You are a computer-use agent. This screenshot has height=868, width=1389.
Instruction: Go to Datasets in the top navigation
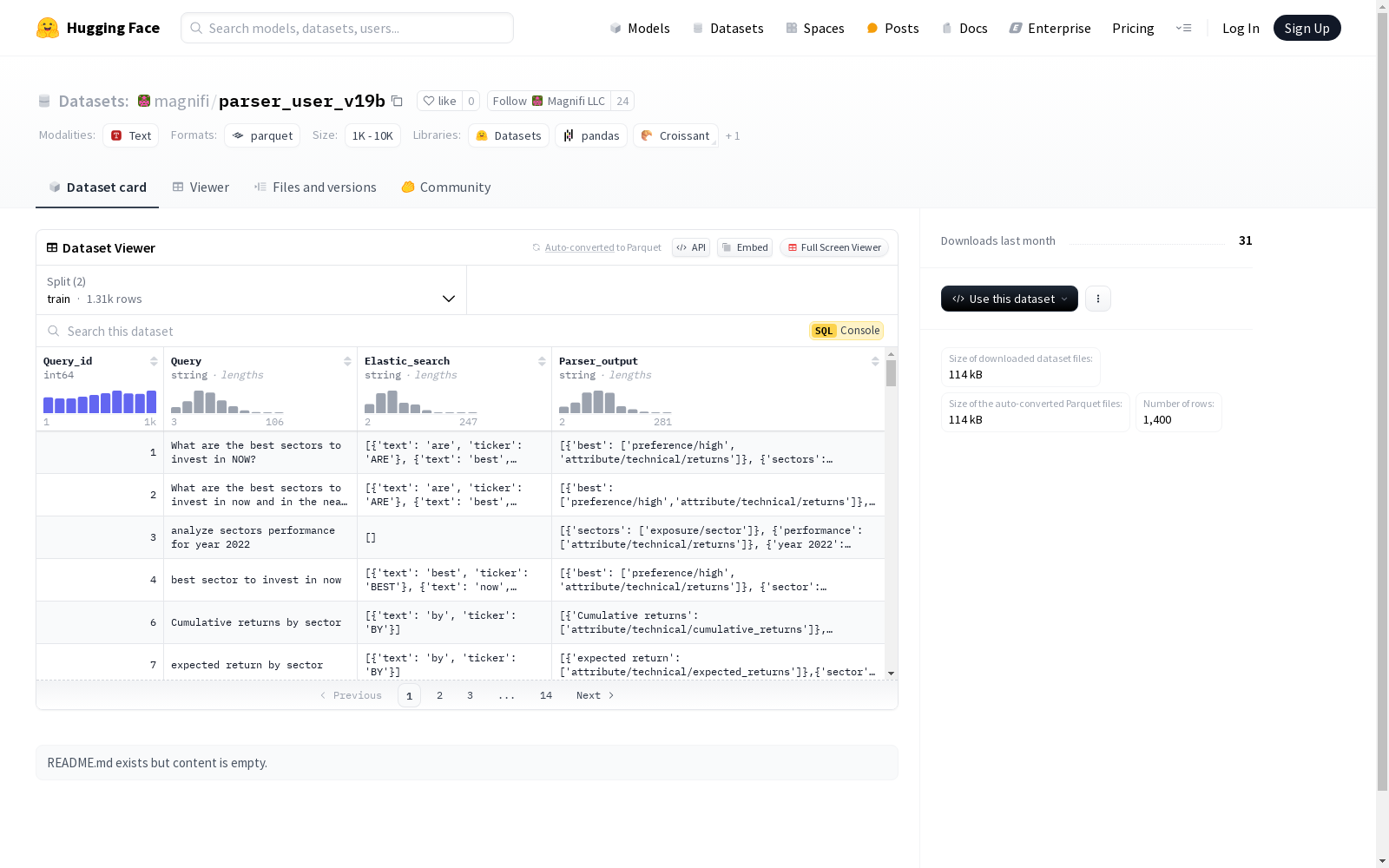(x=727, y=28)
